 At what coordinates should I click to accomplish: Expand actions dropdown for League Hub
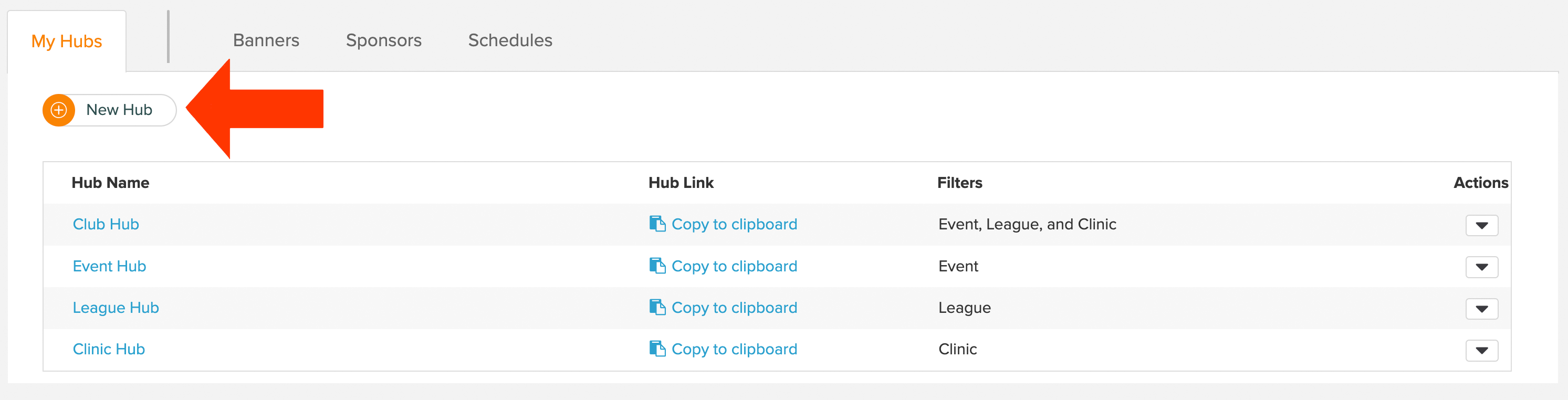pyautogui.click(x=1481, y=309)
